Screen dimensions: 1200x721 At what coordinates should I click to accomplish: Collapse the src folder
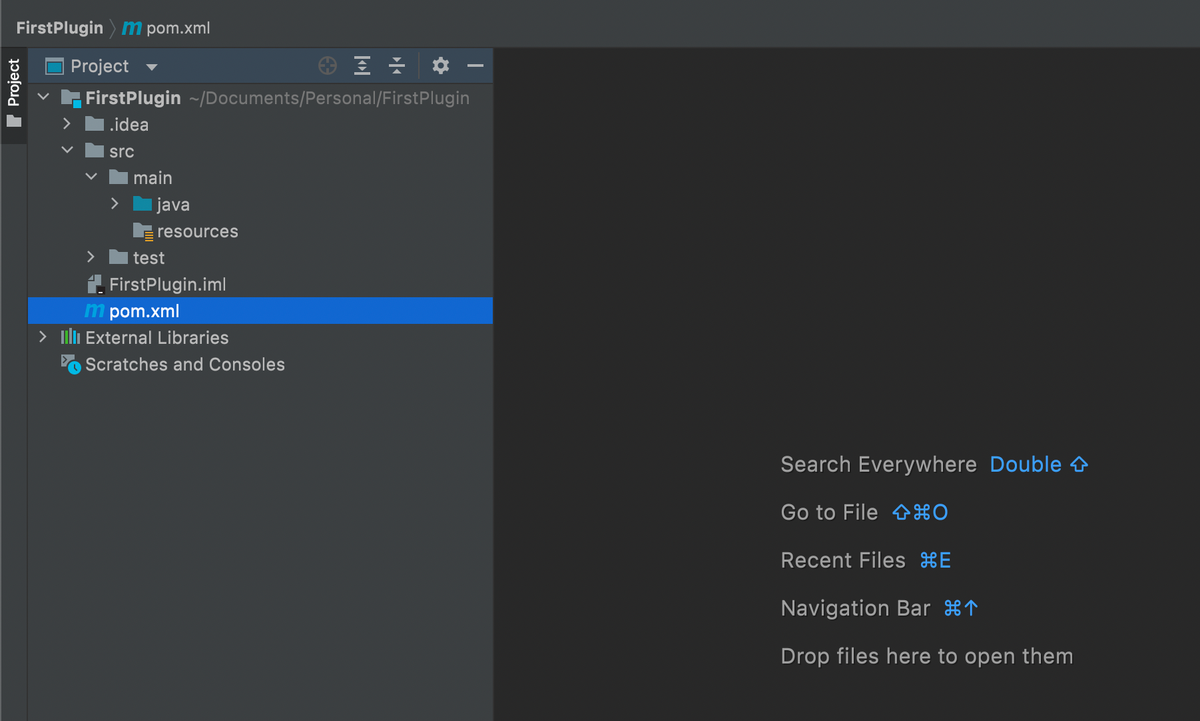[x=67, y=151]
